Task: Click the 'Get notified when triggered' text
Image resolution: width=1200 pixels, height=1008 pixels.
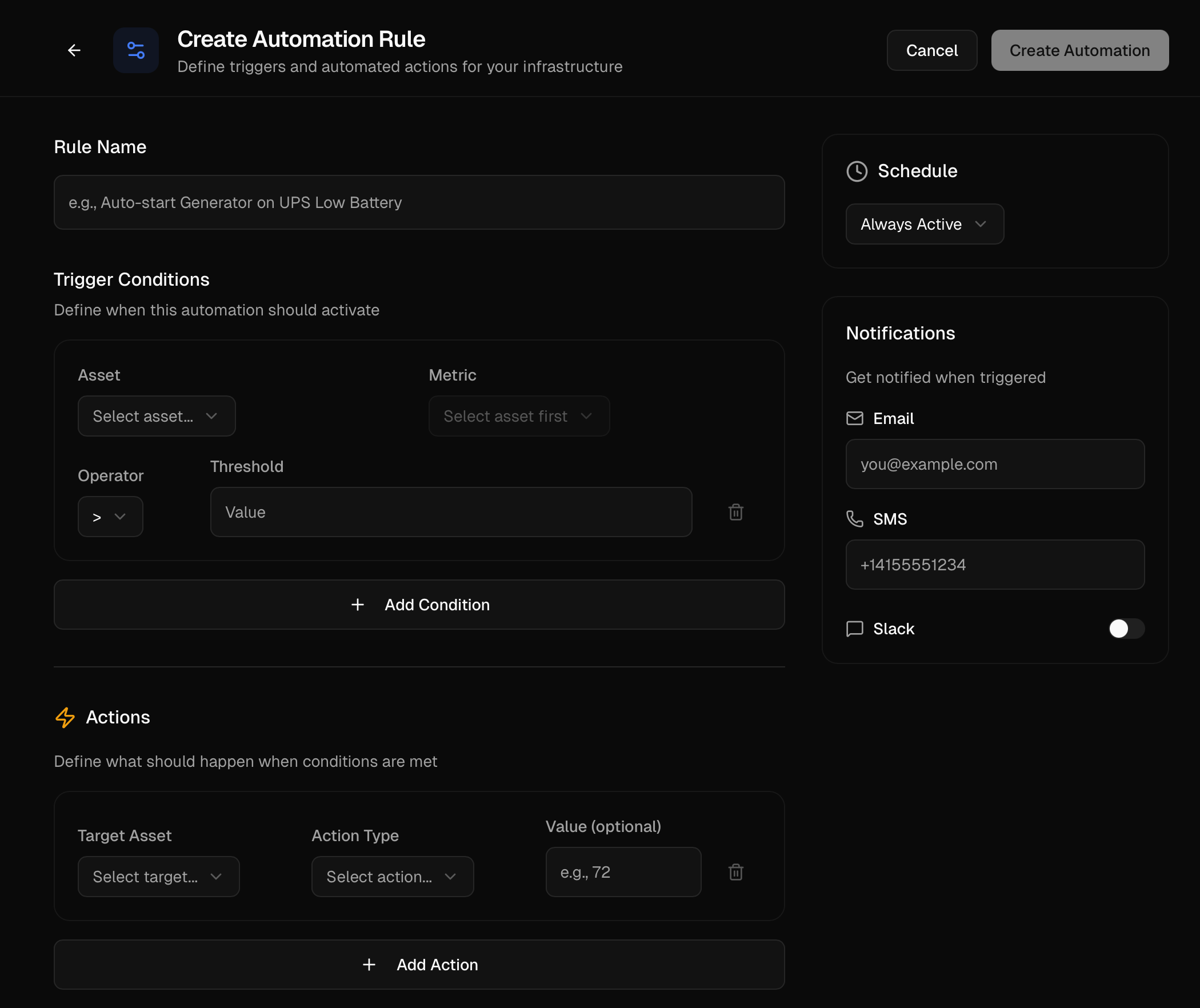Action: [x=945, y=377]
